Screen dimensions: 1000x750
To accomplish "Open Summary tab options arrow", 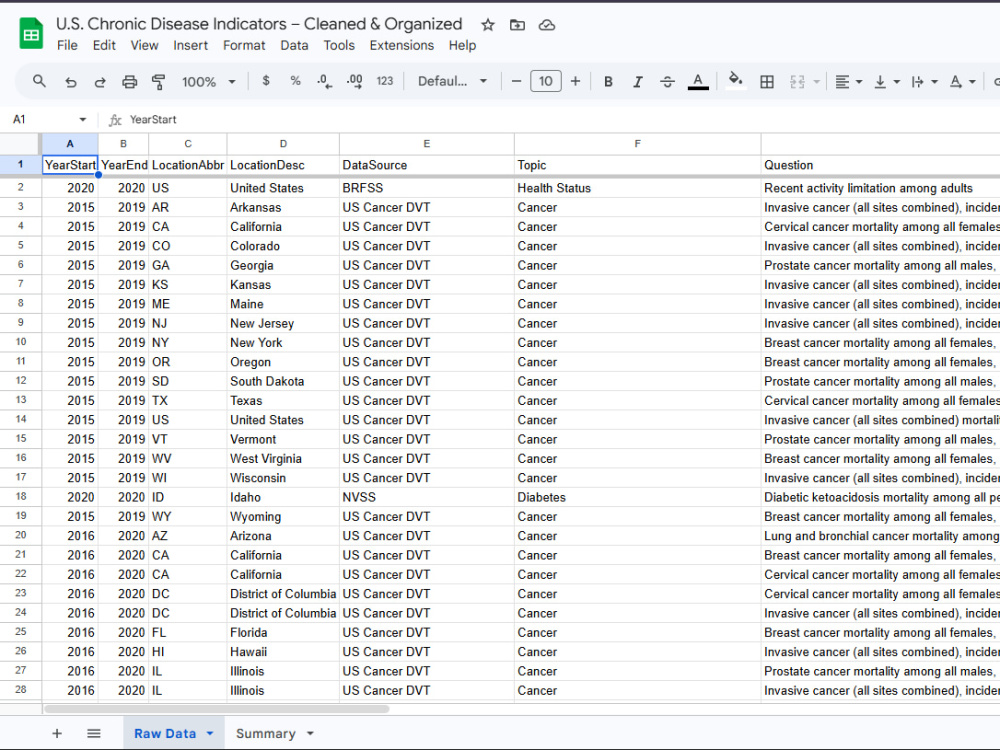I will coord(310,733).
